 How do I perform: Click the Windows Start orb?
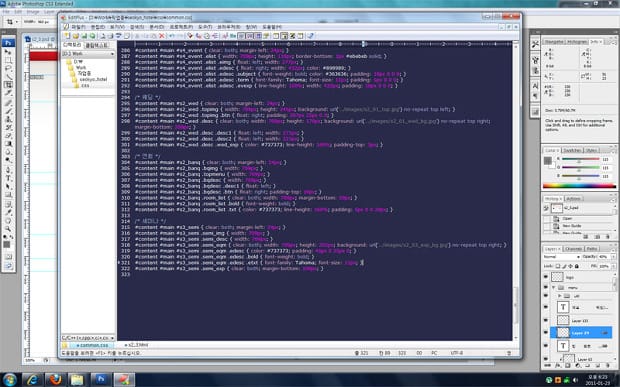pos(9,380)
